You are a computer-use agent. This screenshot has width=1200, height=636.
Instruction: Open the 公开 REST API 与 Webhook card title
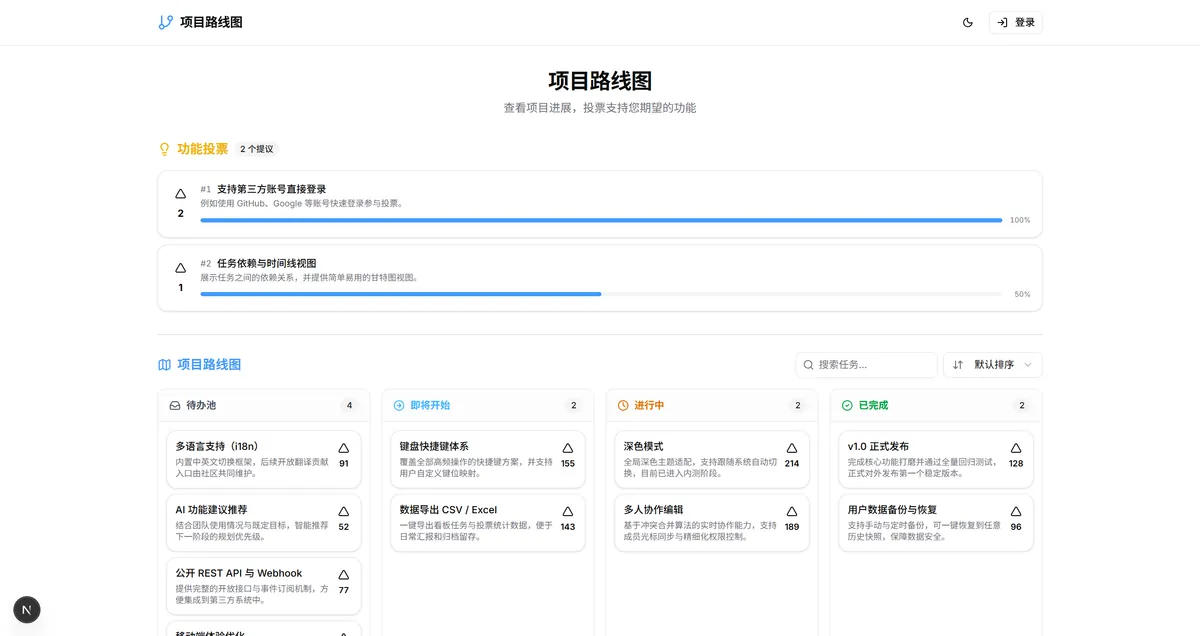[238, 573]
